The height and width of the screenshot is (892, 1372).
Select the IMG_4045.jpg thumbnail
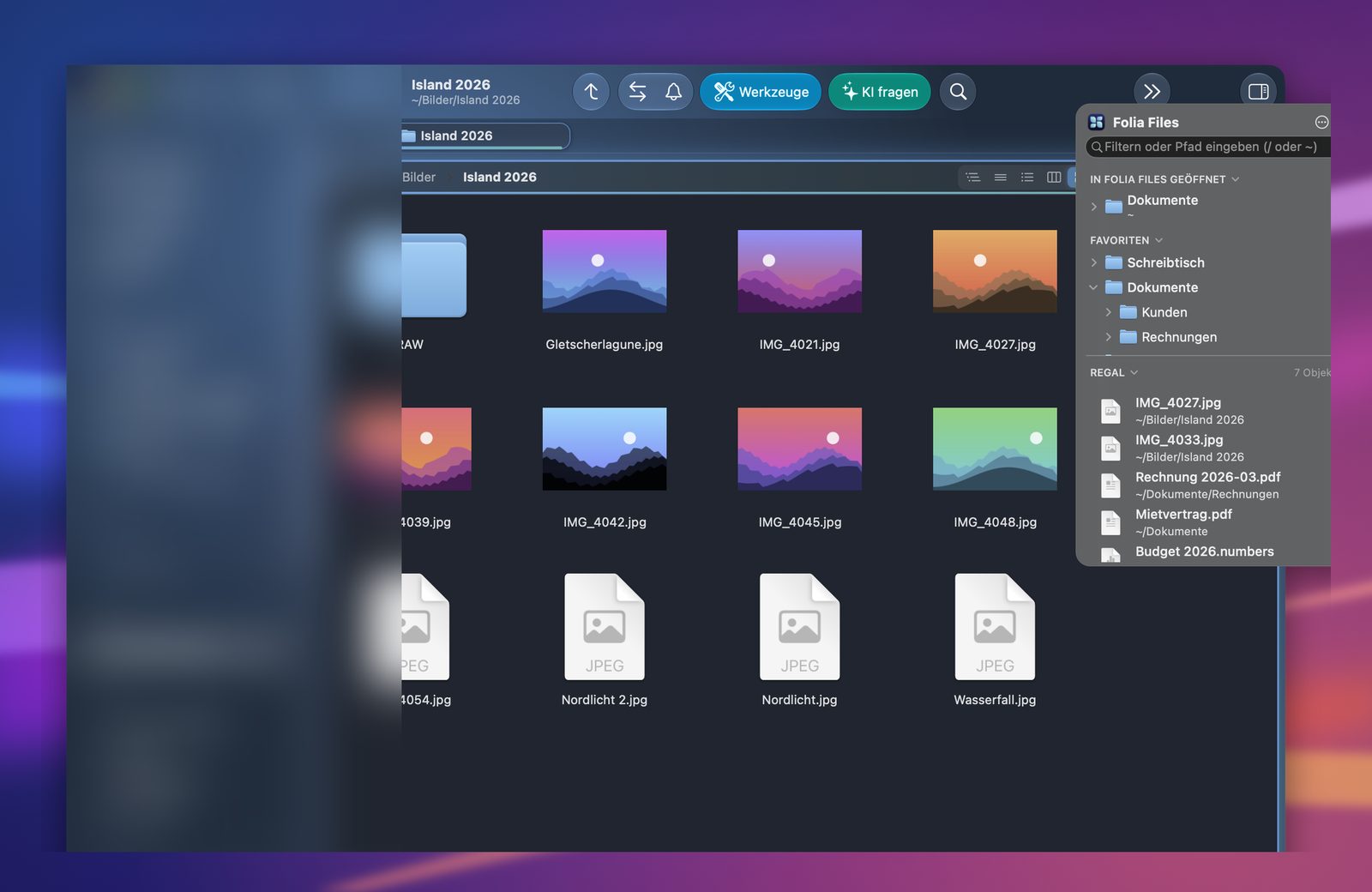coord(799,449)
